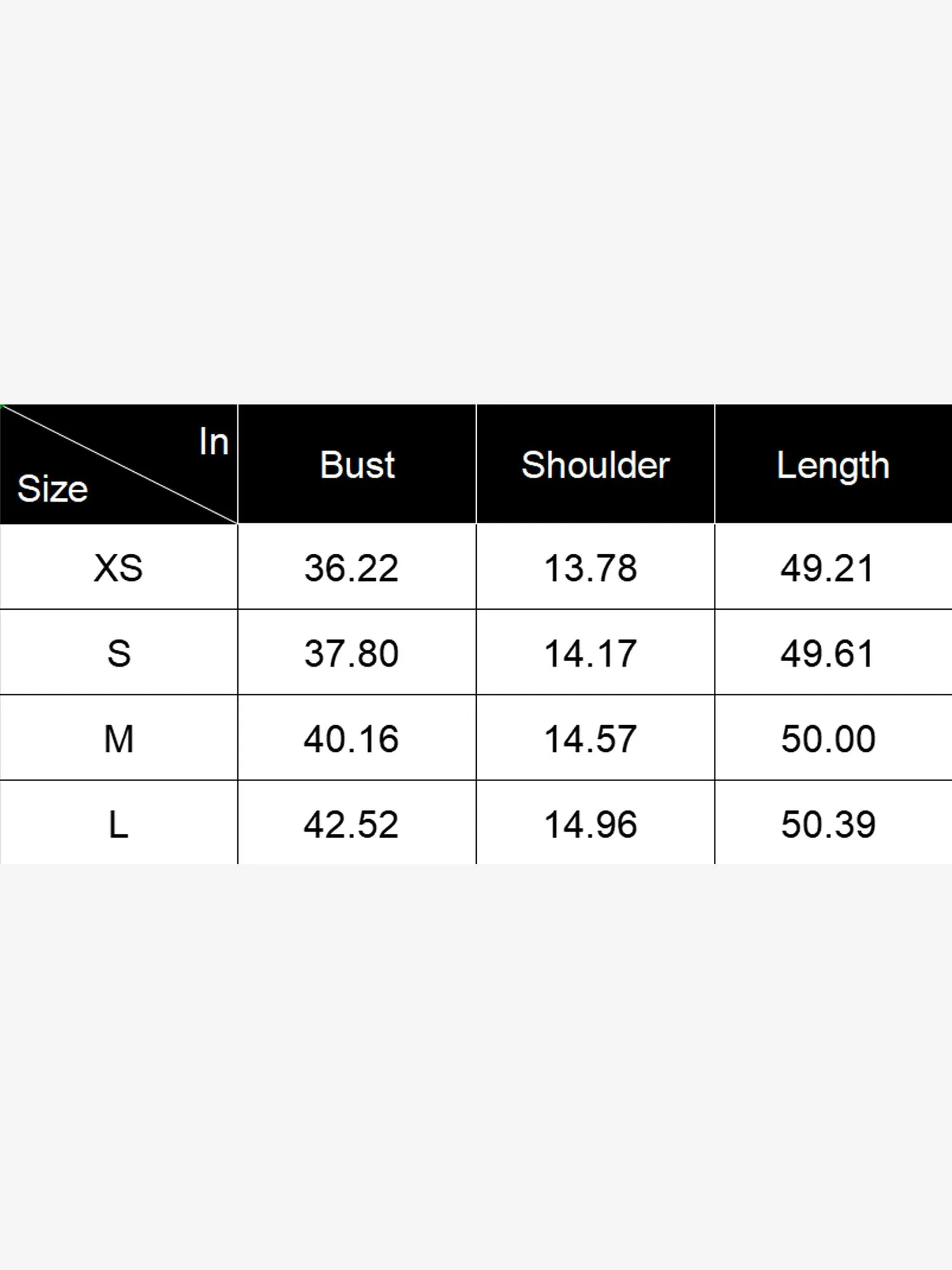This screenshot has height=1270, width=952.
Task: Select the L bust value 42.52
Action: pos(351,825)
